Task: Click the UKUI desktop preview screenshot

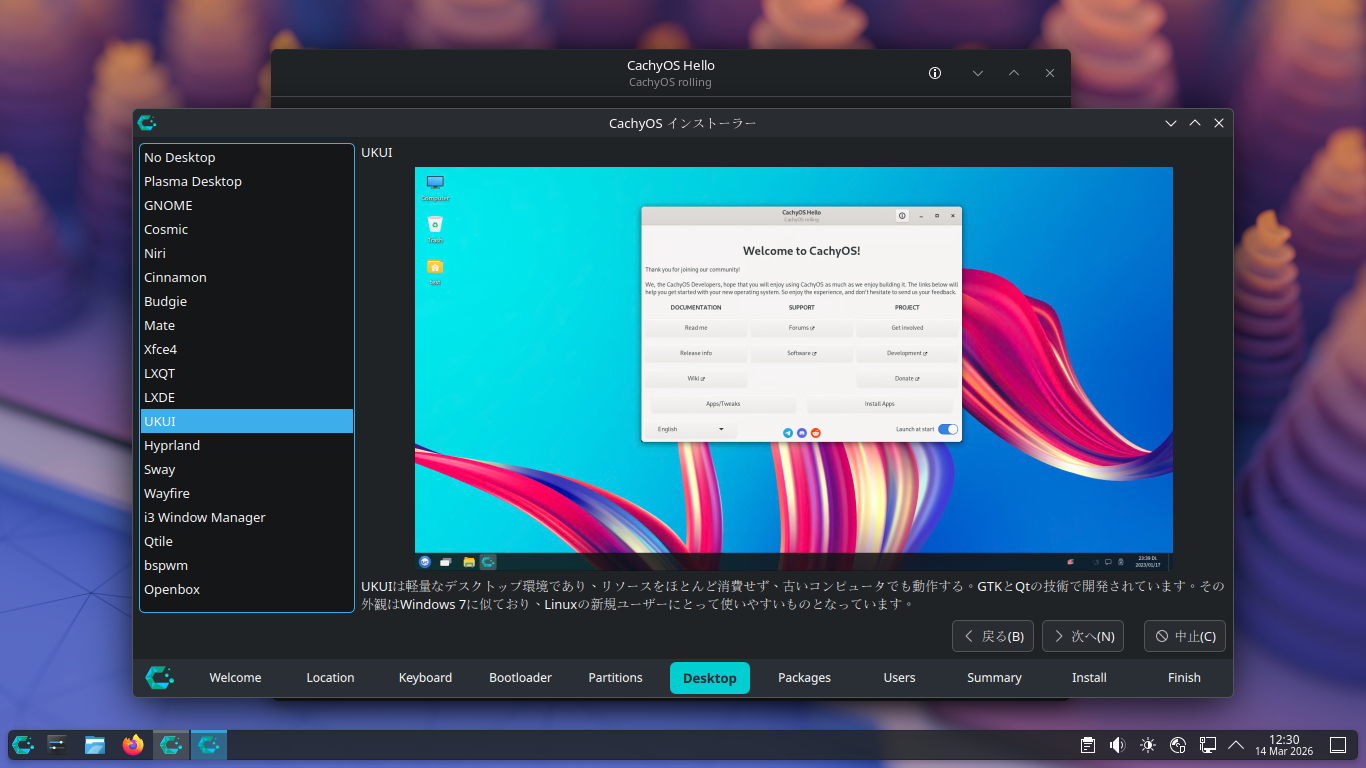Action: (794, 369)
